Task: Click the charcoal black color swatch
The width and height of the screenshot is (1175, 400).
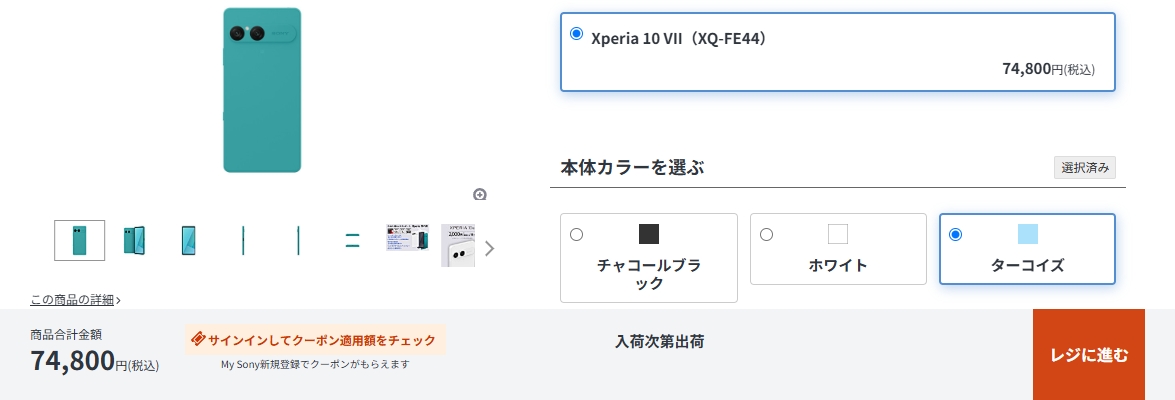Action: point(649,234)
